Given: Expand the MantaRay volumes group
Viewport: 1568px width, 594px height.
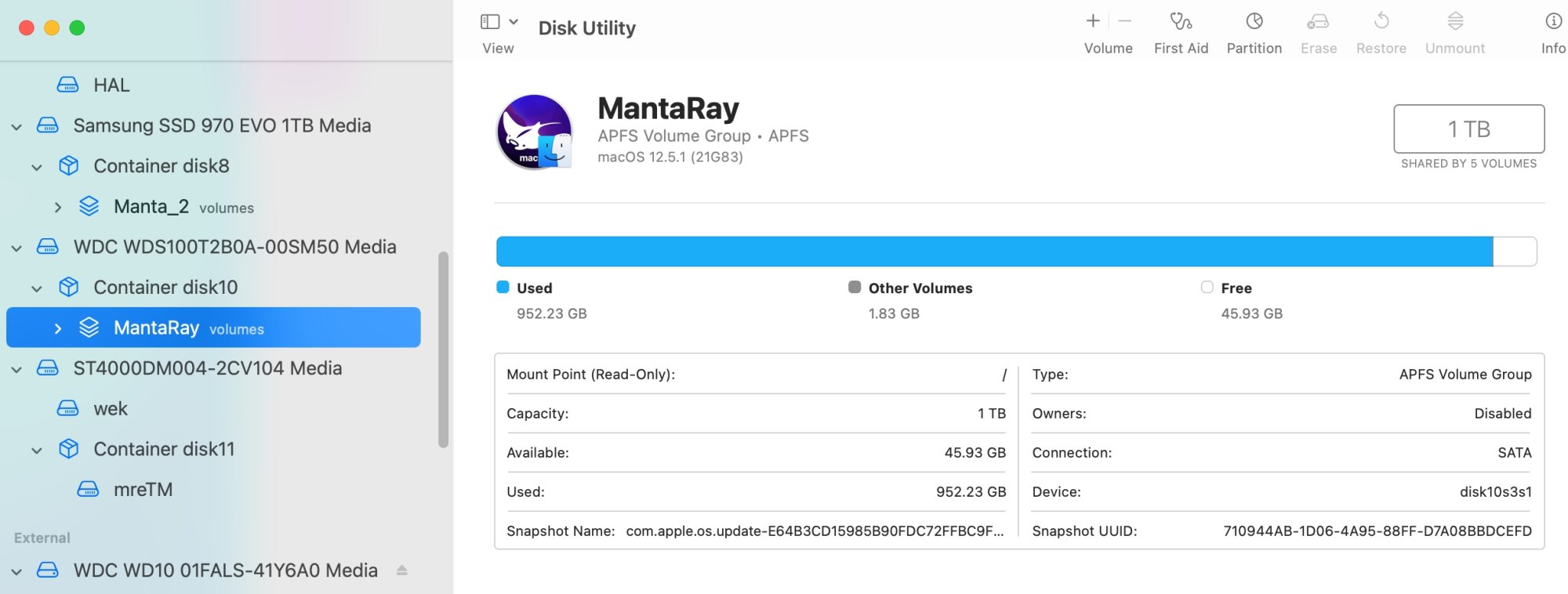Looking at the screenshot, I should [58, 328].
